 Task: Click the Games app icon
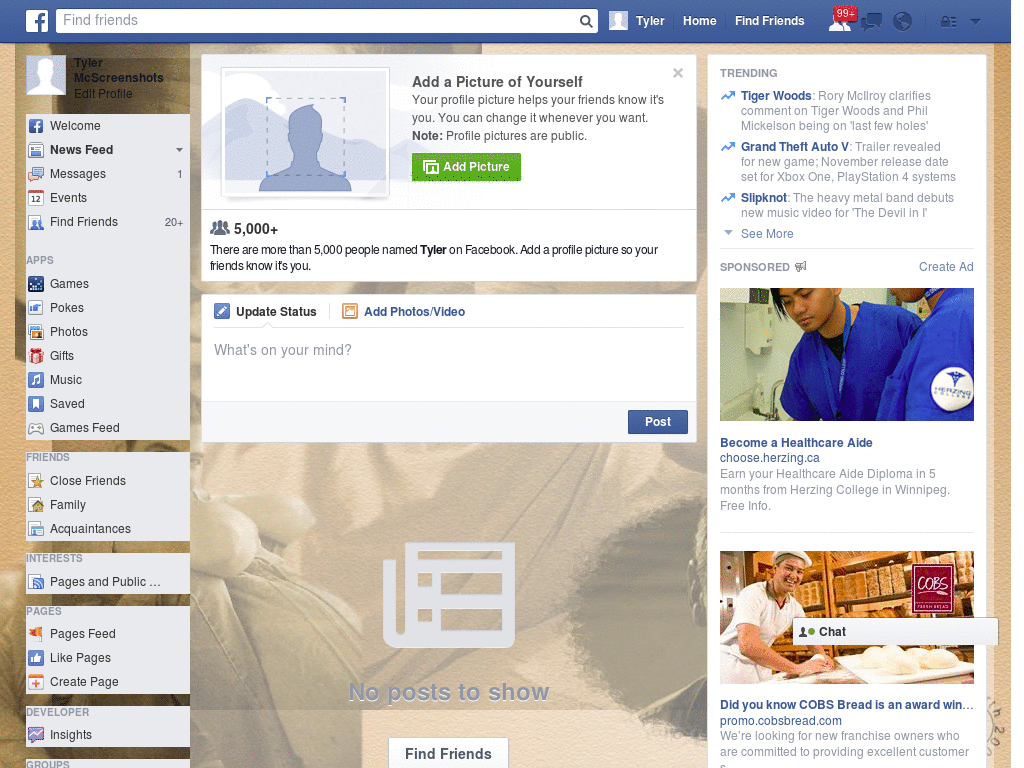36,284
